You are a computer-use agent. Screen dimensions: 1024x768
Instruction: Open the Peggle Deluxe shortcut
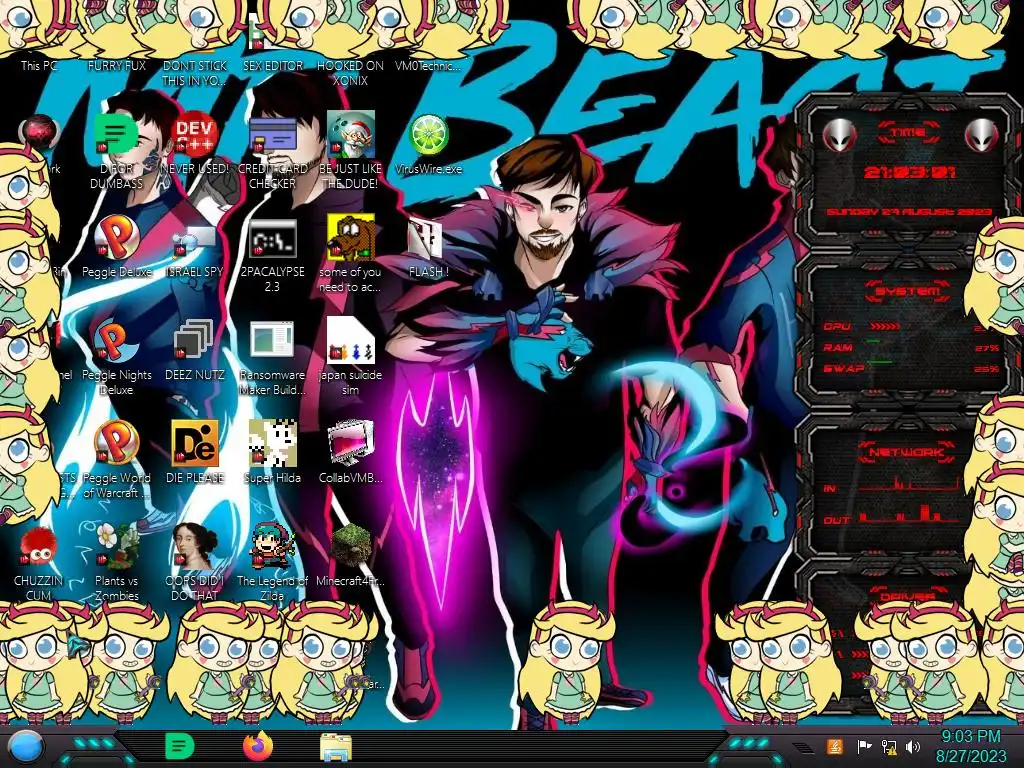click(x=116, y=238)
